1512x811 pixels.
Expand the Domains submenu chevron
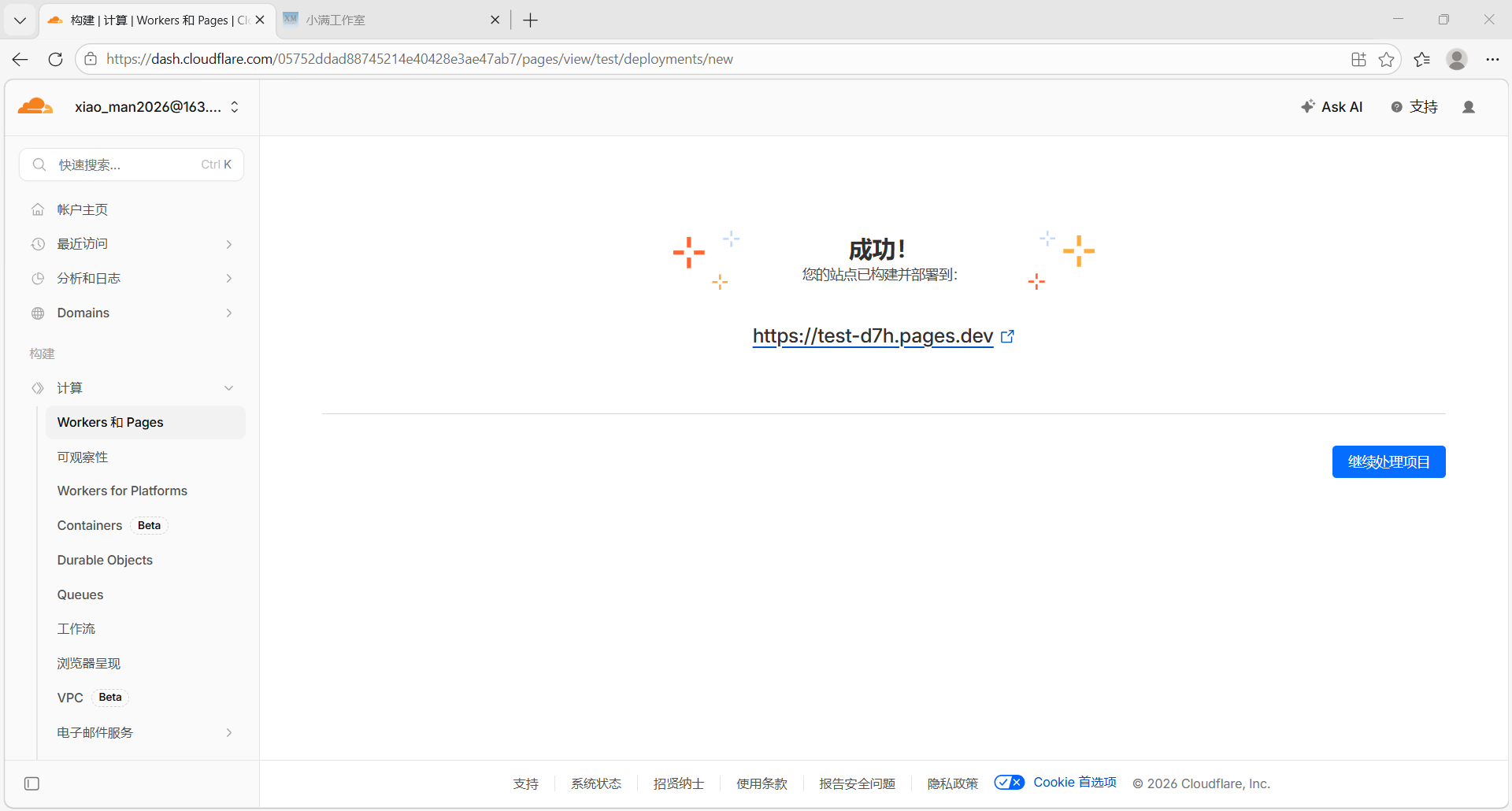coord(229,313)
